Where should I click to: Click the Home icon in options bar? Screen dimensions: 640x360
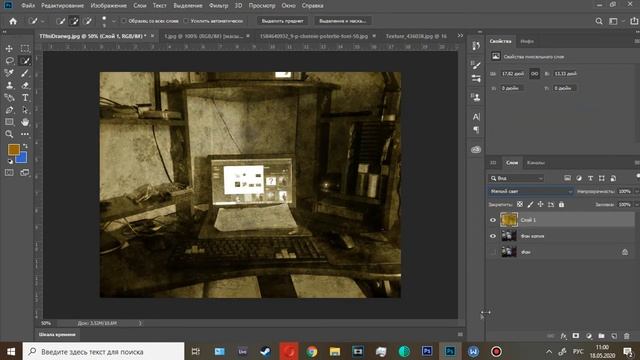coord(13,21)
